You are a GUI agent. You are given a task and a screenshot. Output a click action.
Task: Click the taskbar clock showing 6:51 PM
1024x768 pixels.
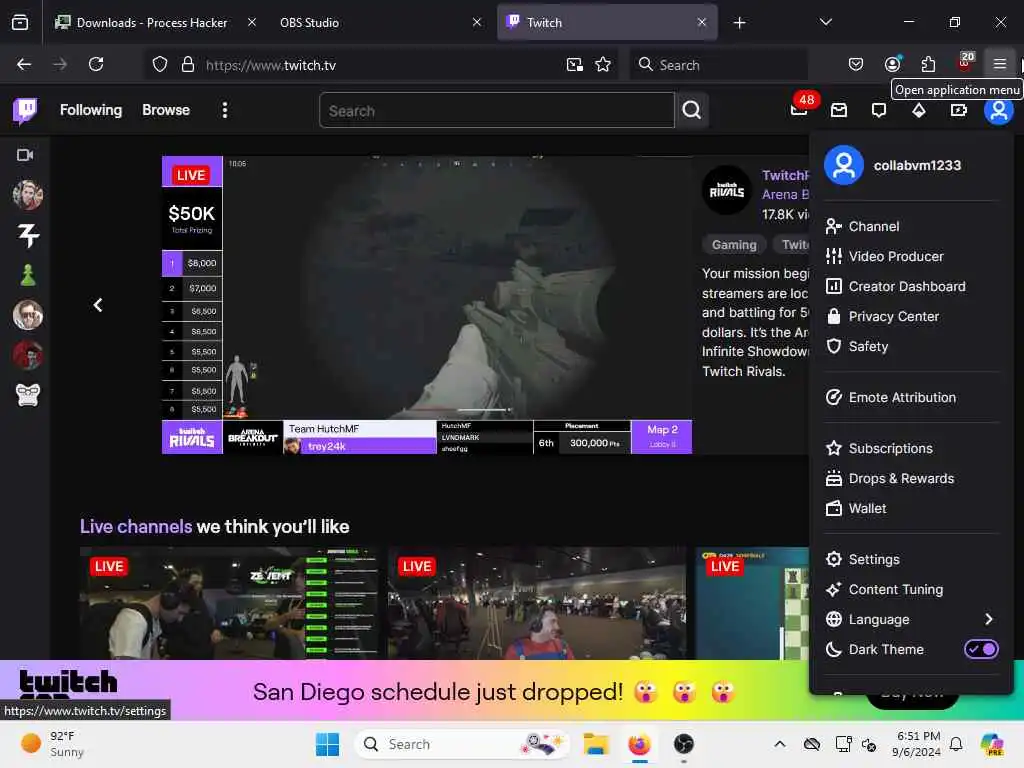[918, 744]
